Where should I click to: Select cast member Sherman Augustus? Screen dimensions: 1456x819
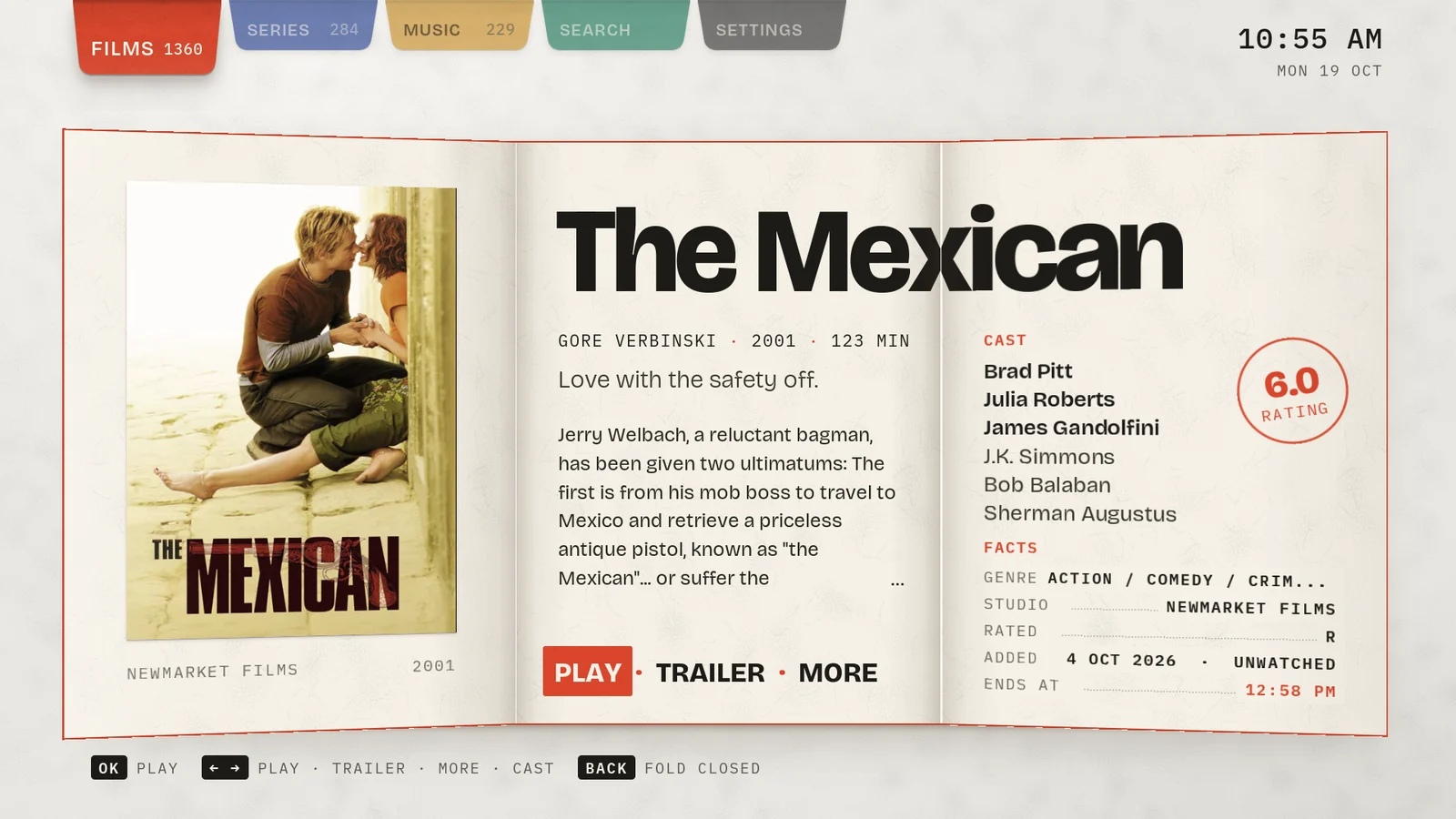[x=1079, y=513]
